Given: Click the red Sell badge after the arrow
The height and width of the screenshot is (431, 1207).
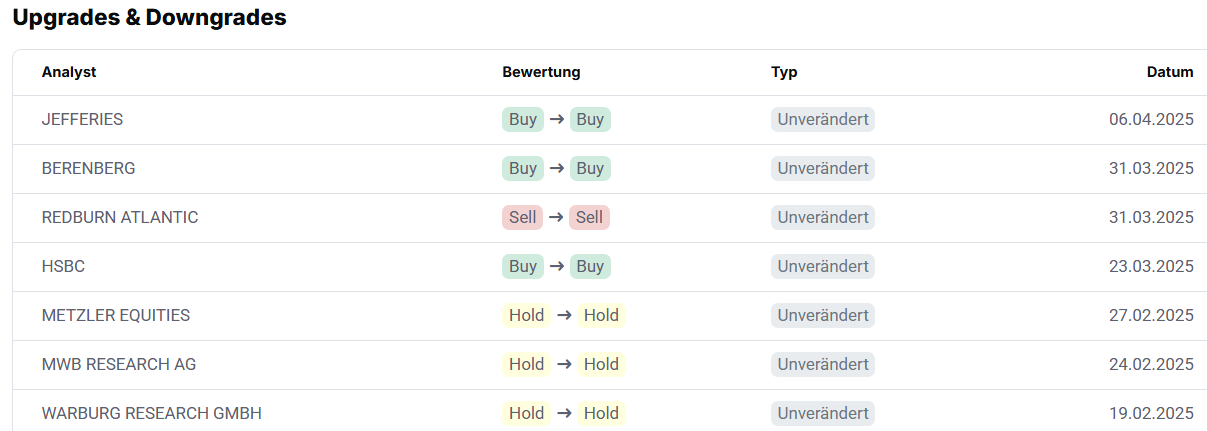Looking at the screenshot, I should click(590, 217).
